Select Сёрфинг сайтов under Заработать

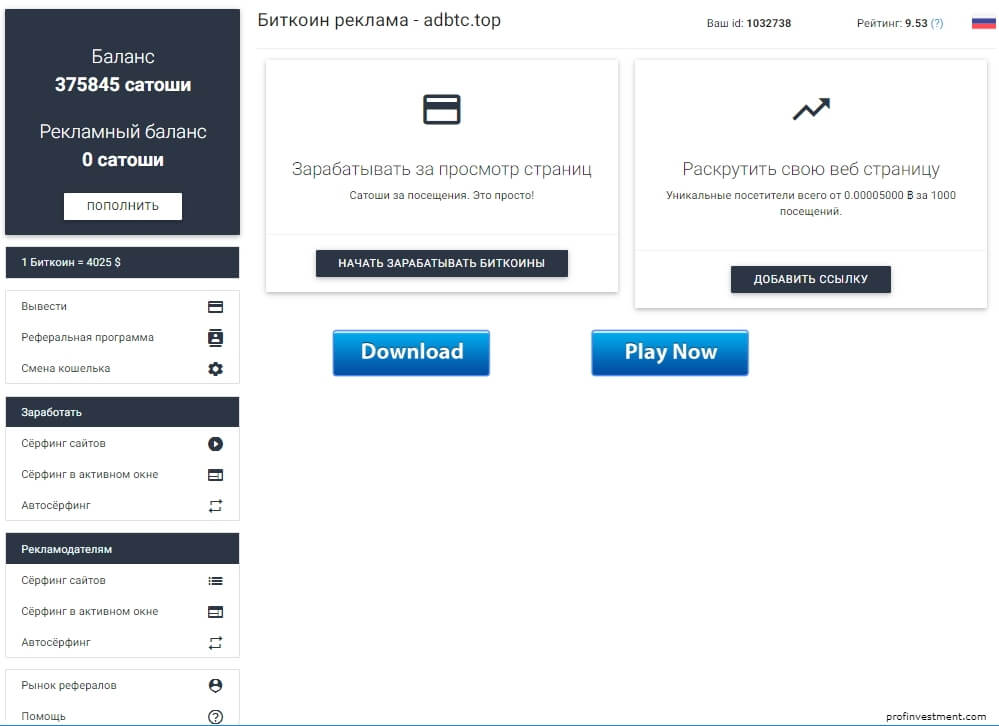122,443
